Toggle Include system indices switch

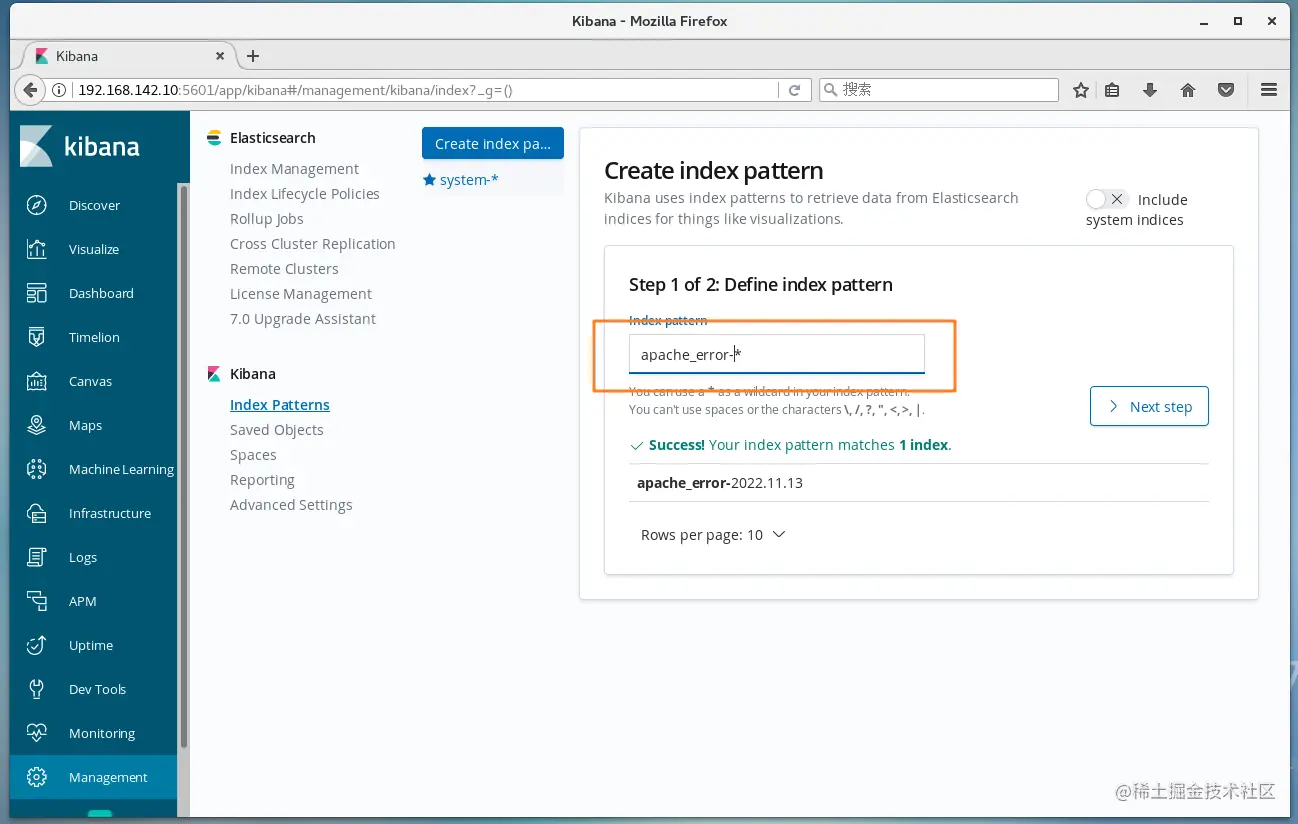click(x=1107, y=199)
